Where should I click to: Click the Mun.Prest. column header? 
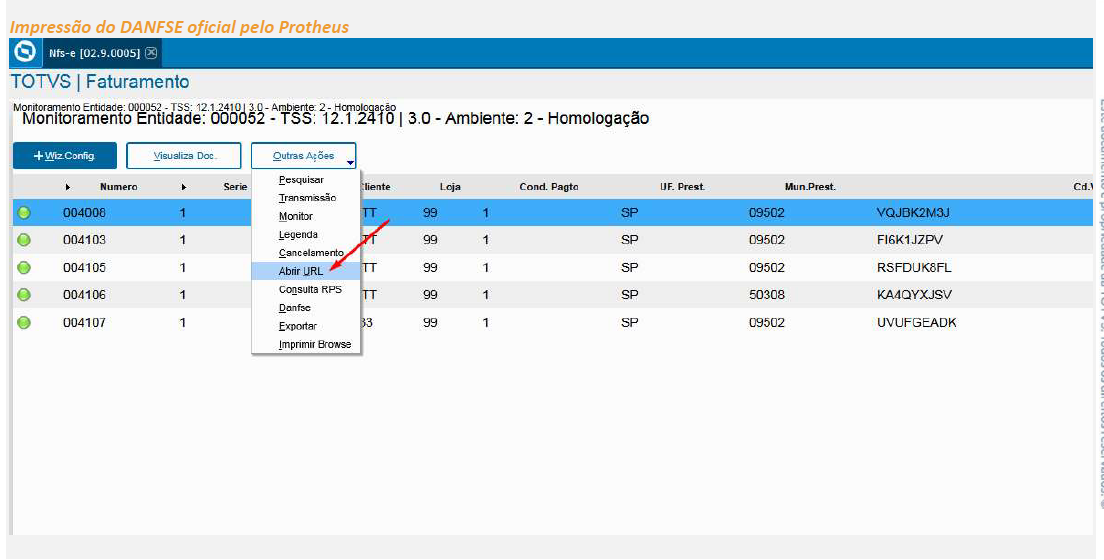(810, 187)
